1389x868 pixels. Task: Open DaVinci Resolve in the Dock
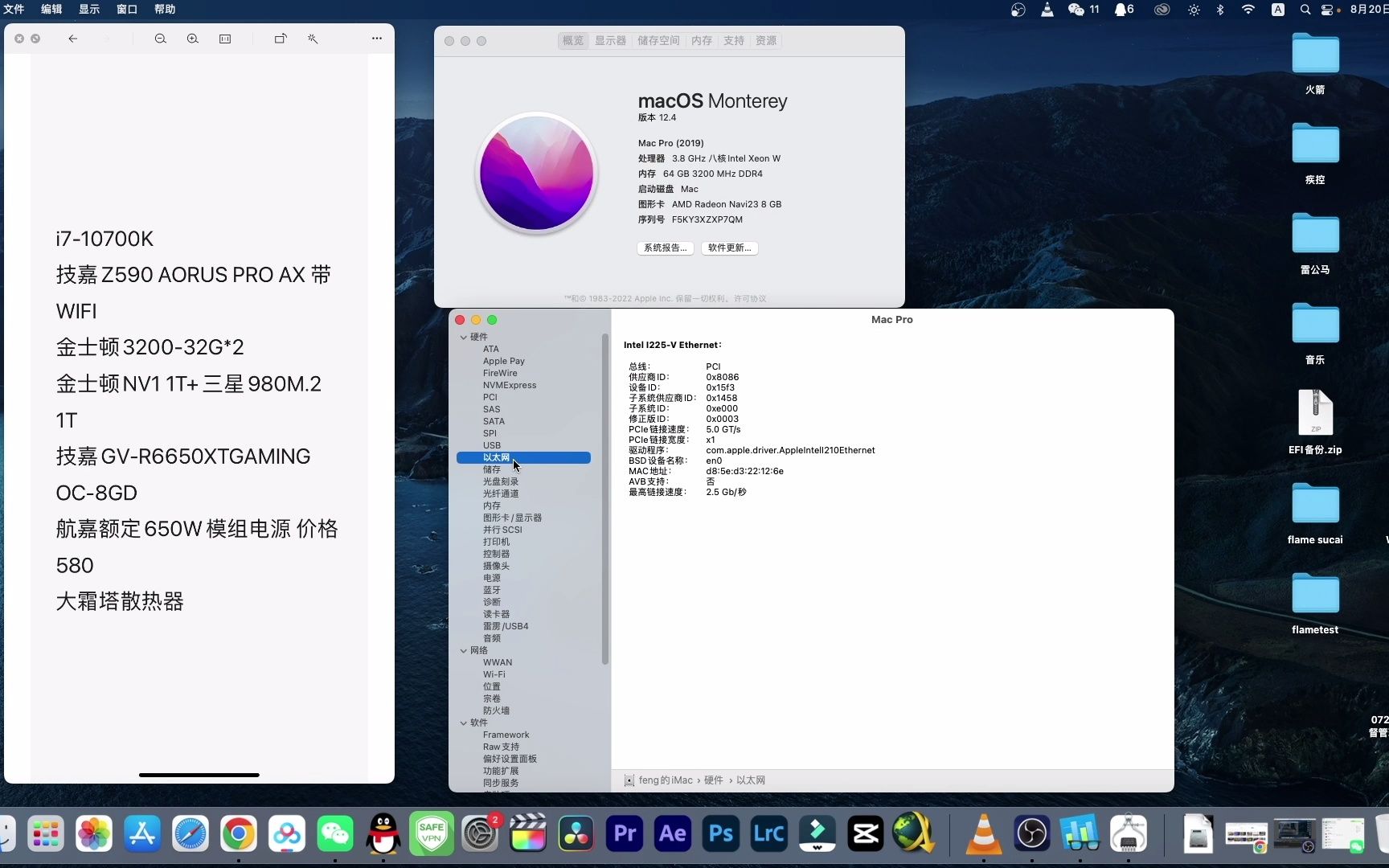576,834
